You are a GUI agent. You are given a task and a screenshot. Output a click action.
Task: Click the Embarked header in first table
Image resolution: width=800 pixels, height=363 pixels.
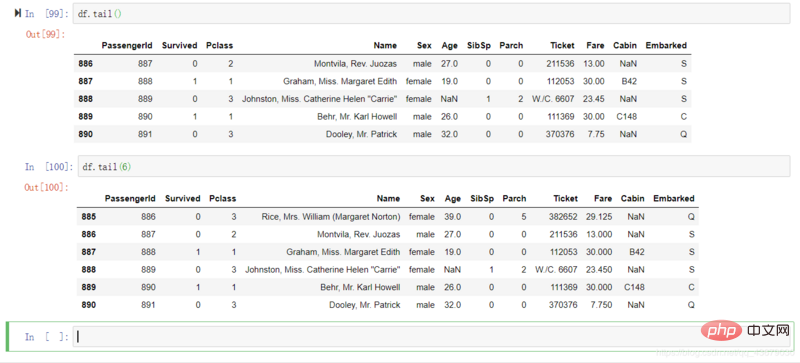pos(666,45)
